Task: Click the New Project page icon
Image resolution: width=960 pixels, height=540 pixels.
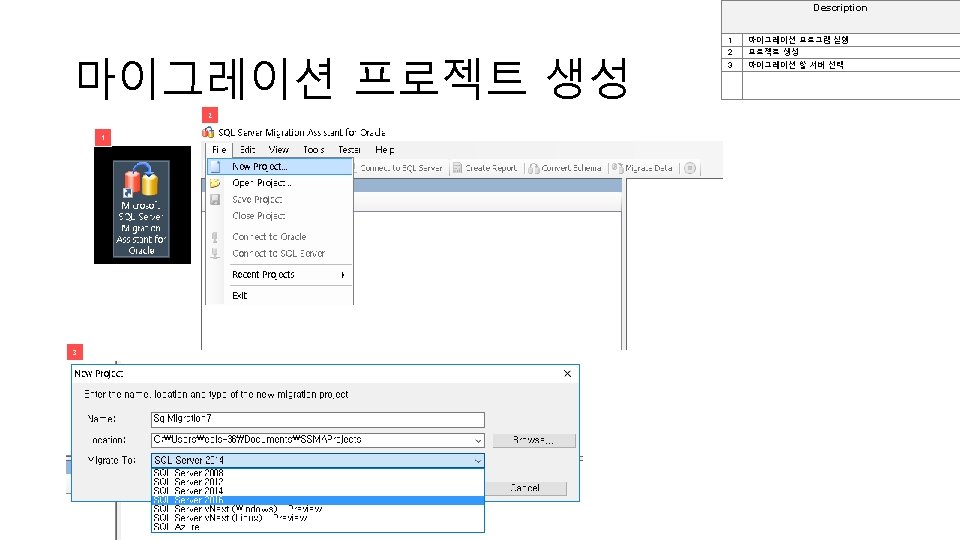Action: (x=216, y=167)
